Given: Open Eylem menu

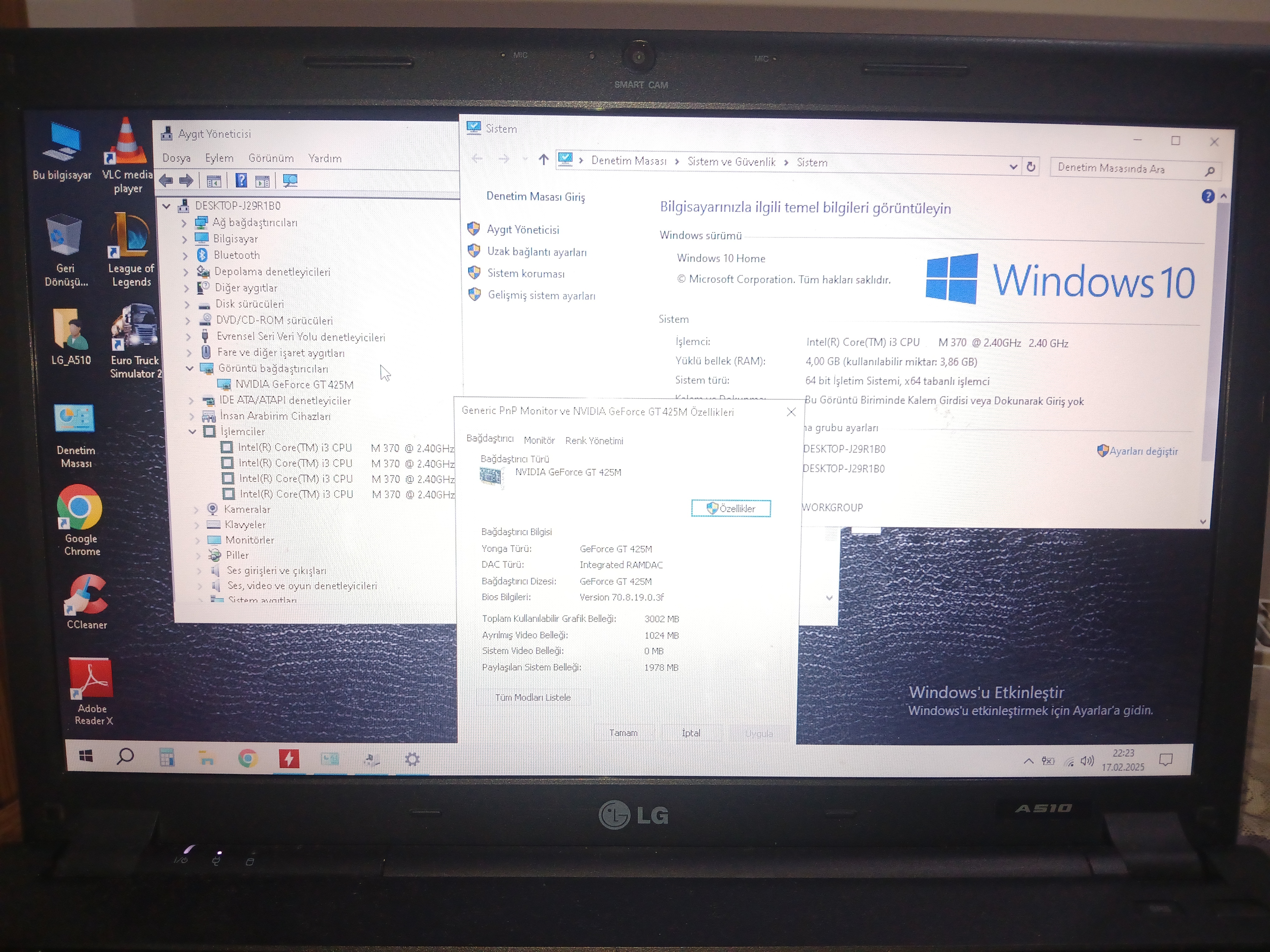Looking at the screenshot, I should point(219,158).
